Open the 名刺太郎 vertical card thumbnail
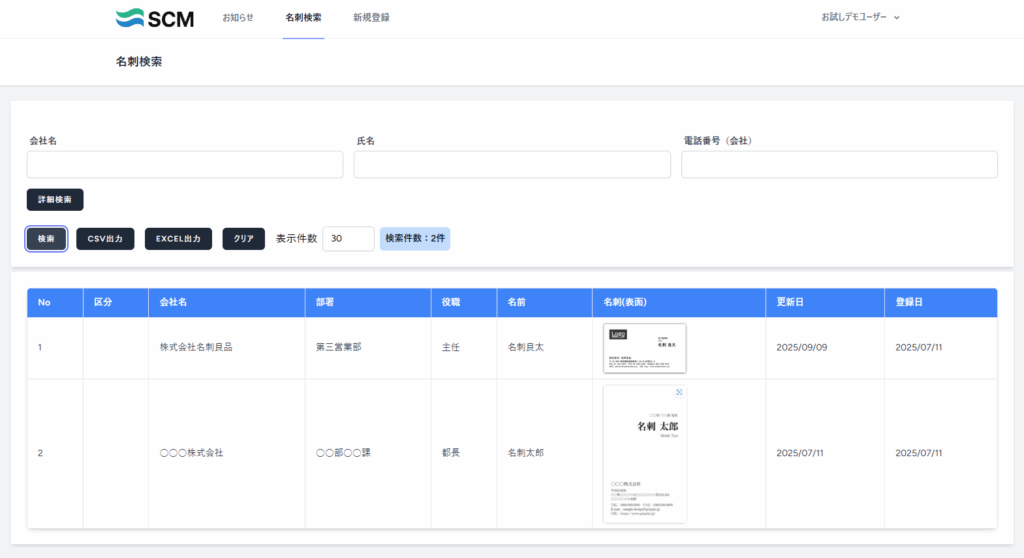The width and height of the screenshot is (1024, 558). click(645, 453)
